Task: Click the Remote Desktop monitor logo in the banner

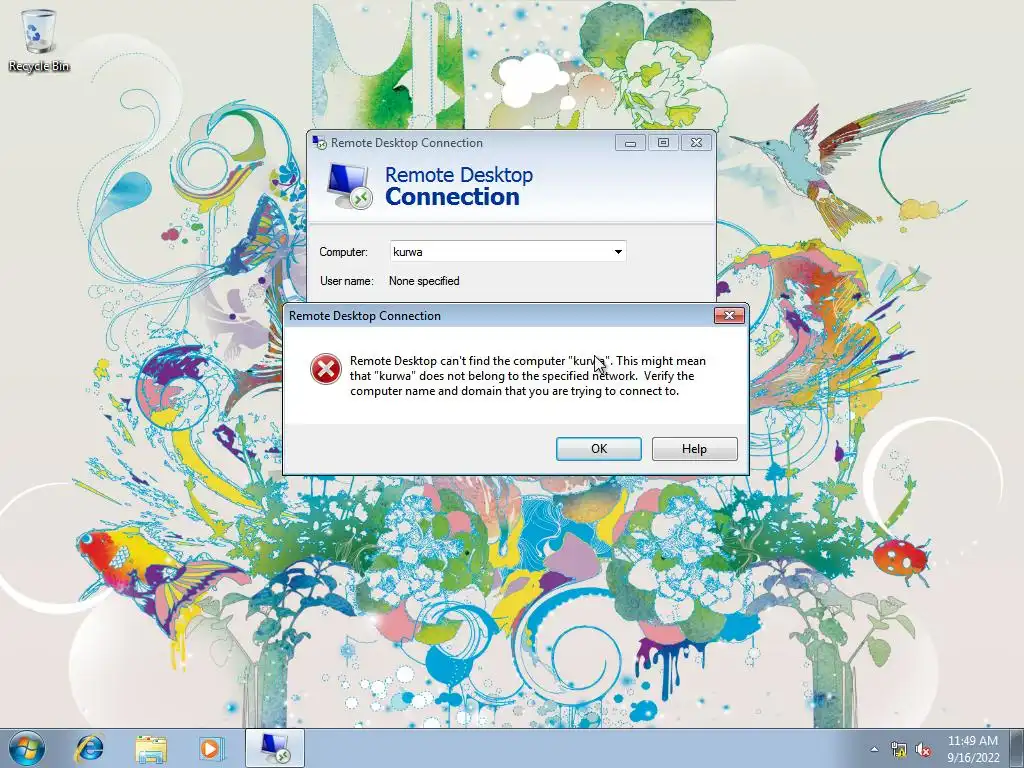Action: 349,186
